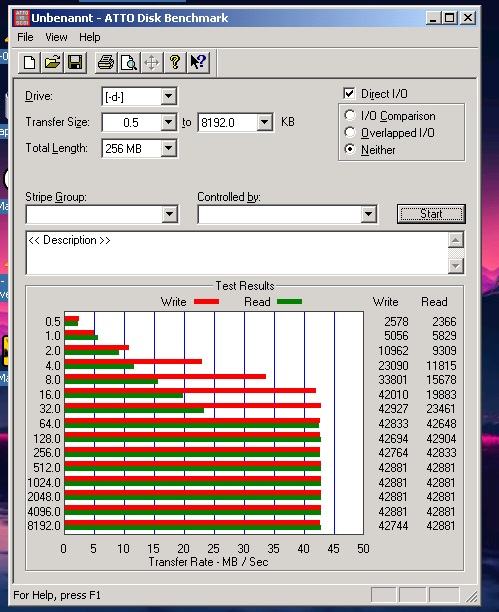Click the Description scrollbar down arrow
This screenshot has height=612, width=499.
pyautogui.click(x=456, y=266)
